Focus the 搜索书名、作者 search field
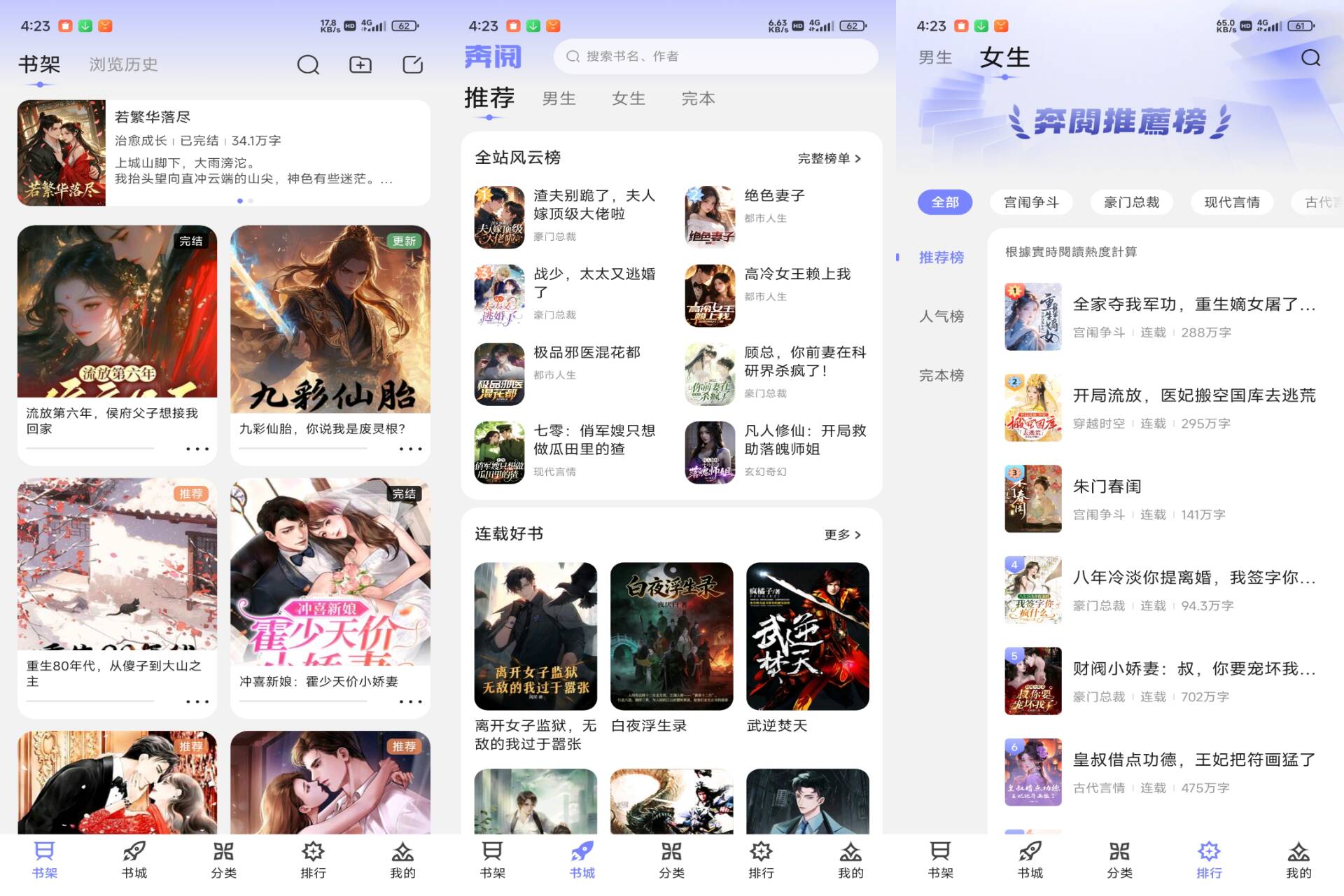 point(715,56)
